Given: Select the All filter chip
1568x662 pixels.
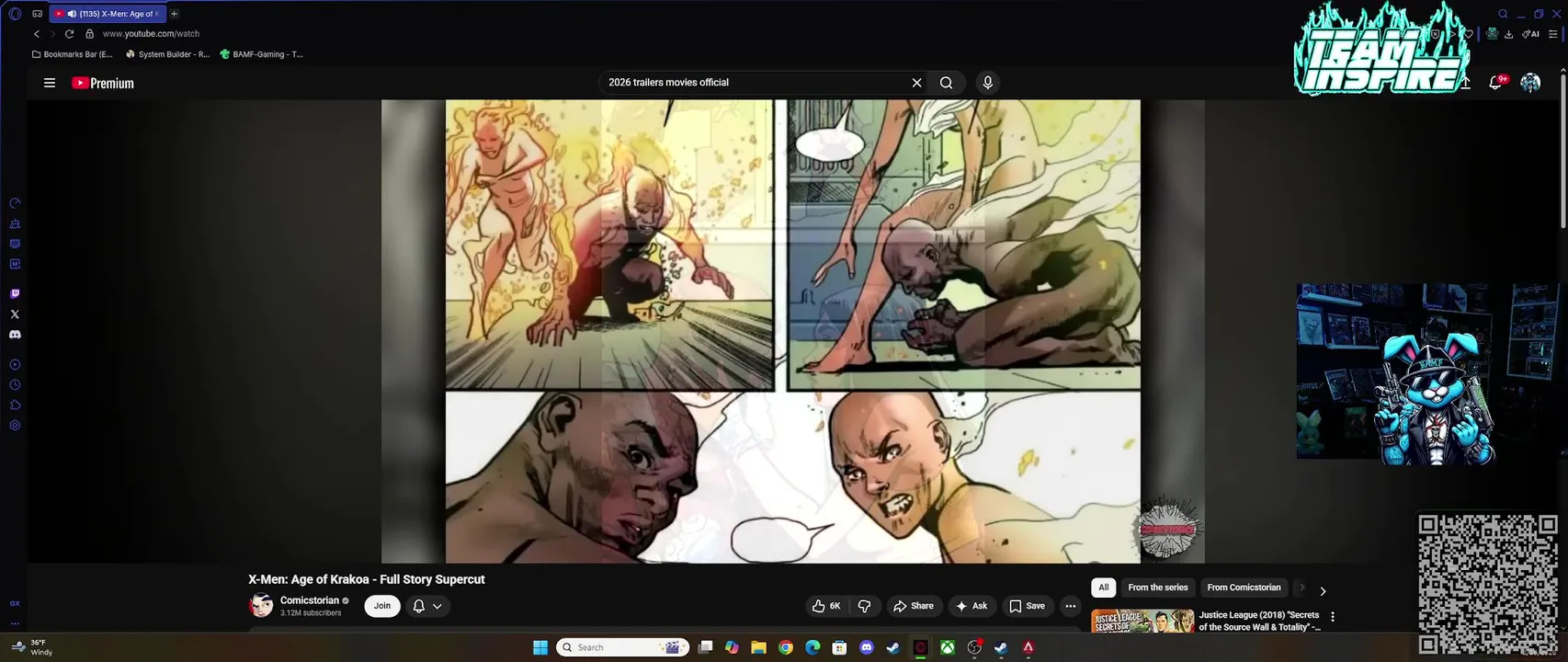Looking at the screenshot, I should pos(1104,588).
